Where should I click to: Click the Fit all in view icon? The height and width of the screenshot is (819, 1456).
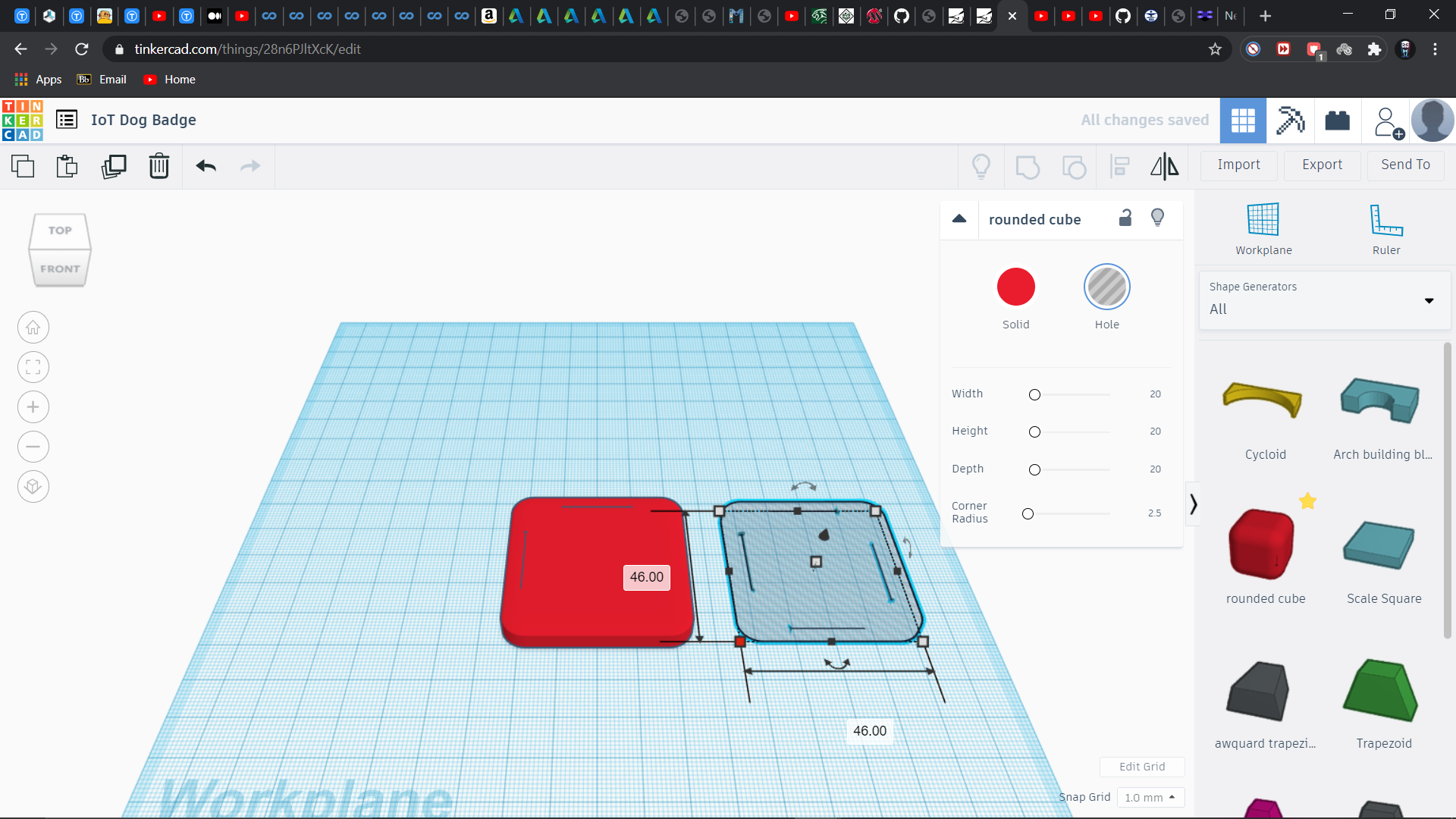click(33, 368)
